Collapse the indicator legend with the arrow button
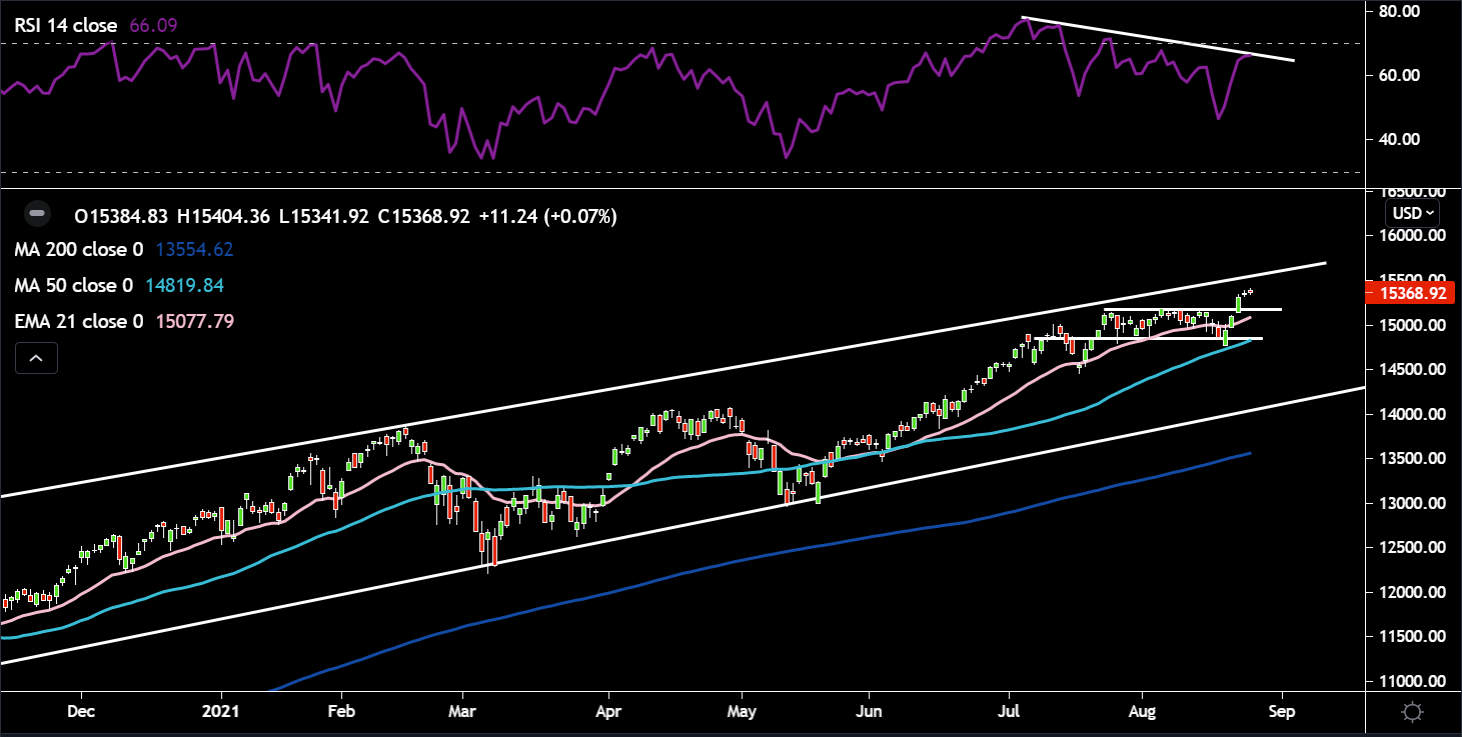 click(36, 357)
